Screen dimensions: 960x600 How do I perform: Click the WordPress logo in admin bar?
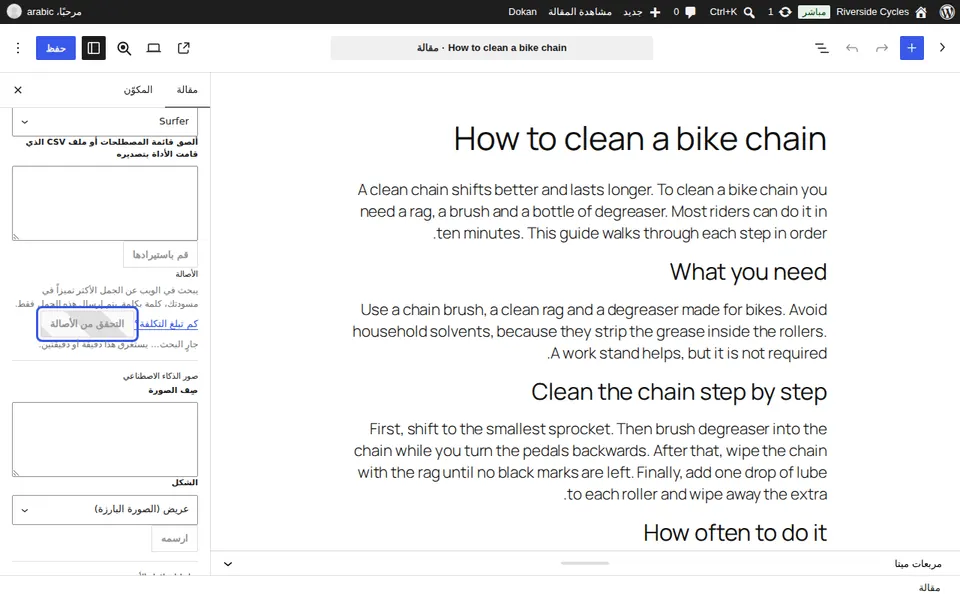tap(946, 12)
